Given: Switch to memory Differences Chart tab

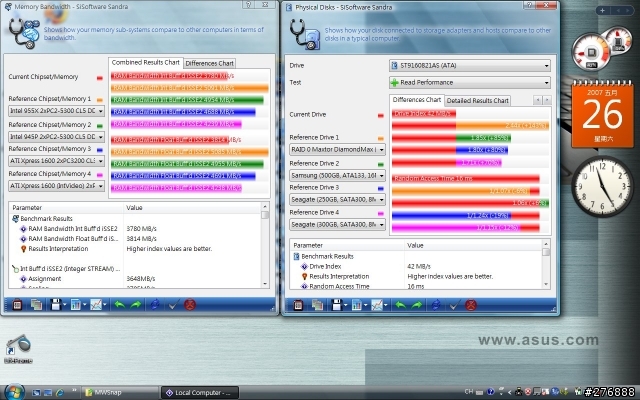Looking at the screenshot, I should click(209, 63).
